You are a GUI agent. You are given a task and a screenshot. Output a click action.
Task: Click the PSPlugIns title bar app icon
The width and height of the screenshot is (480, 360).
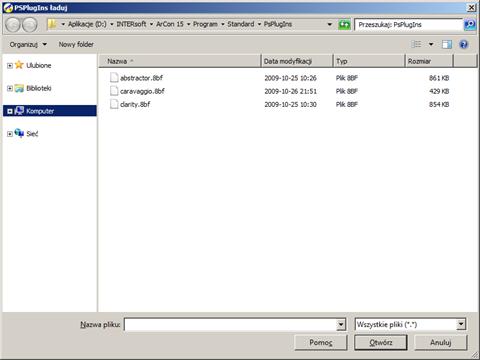(8, 7)
